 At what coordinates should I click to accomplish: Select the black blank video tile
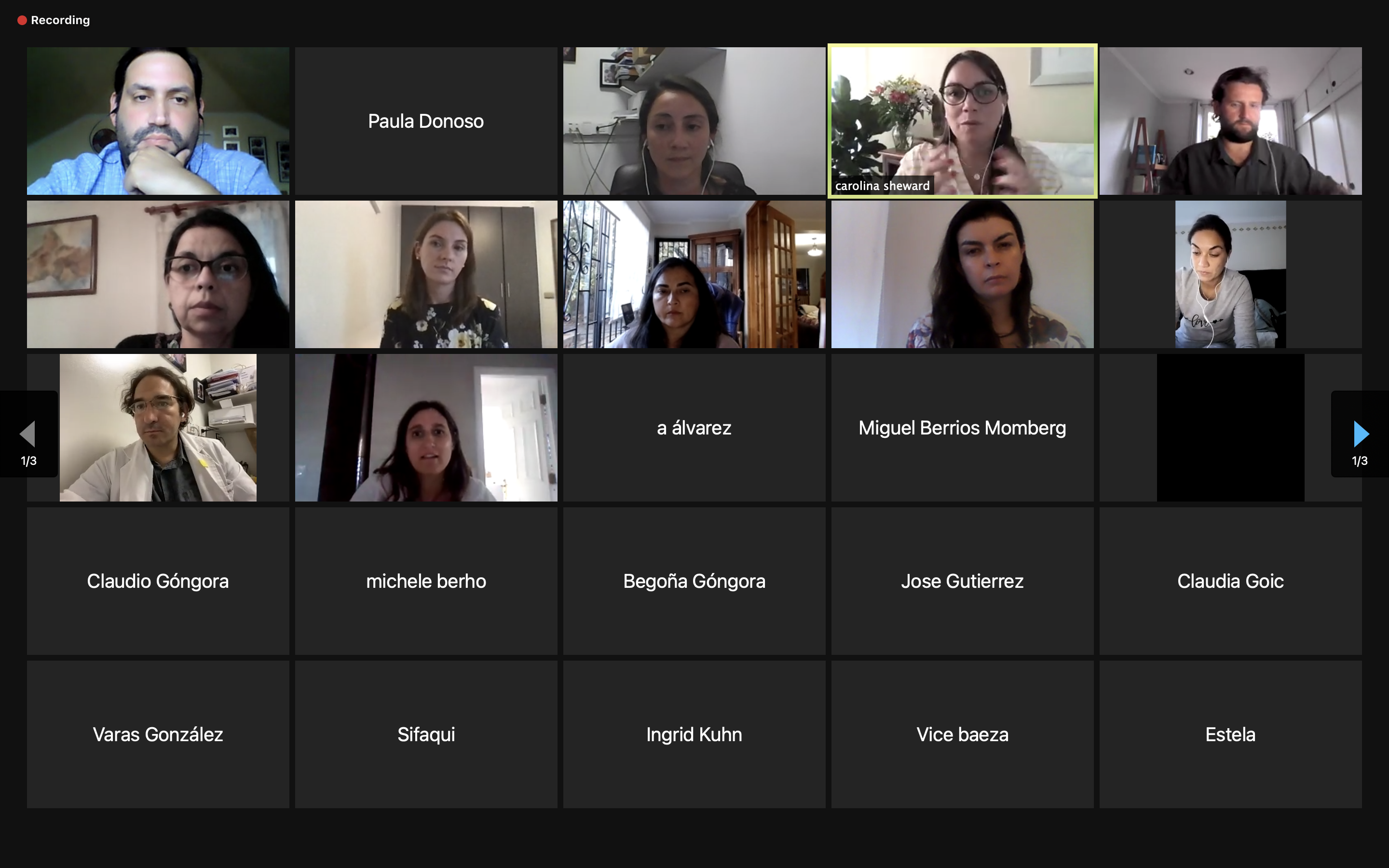(x=1231, y=428)
